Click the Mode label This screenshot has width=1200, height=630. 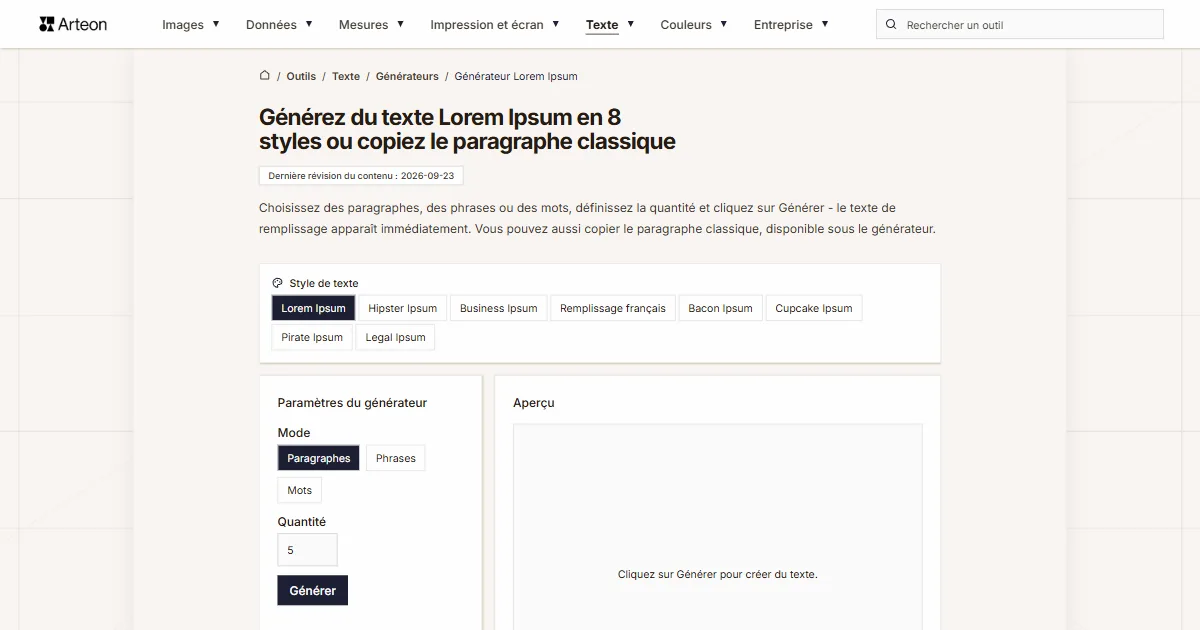pos(294,433)
